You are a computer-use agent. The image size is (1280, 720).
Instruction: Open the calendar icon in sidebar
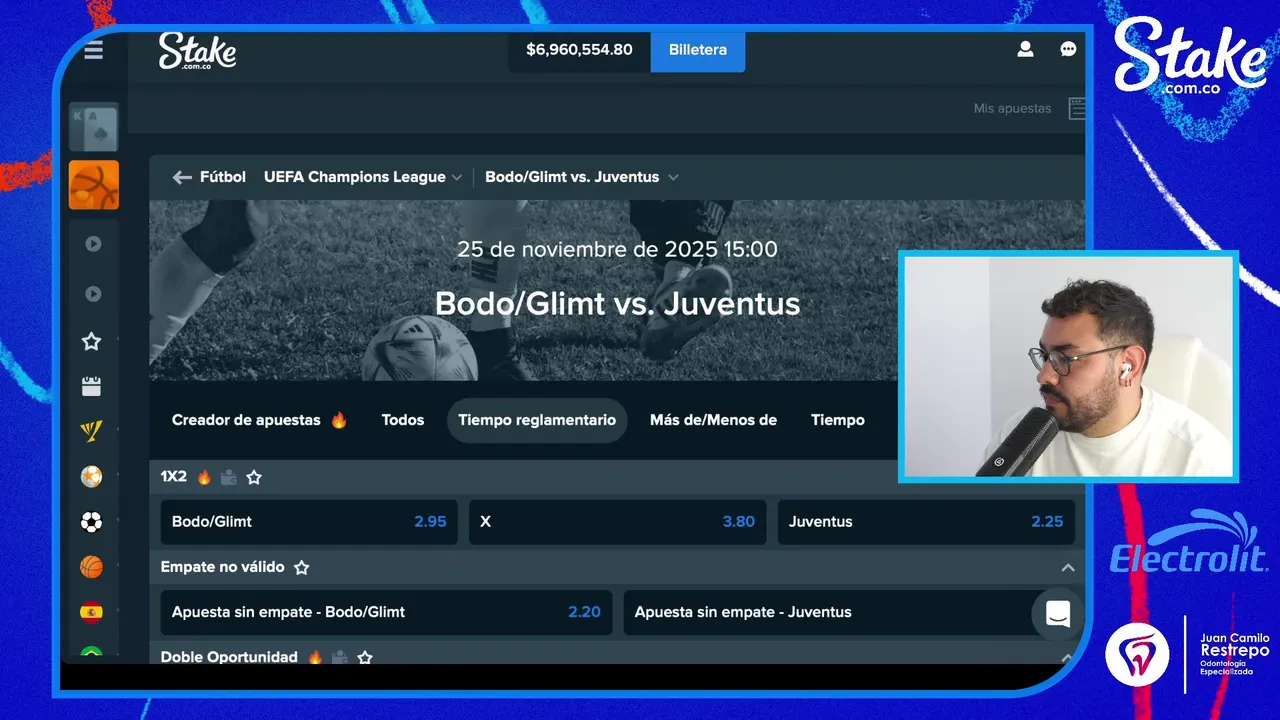91,386
